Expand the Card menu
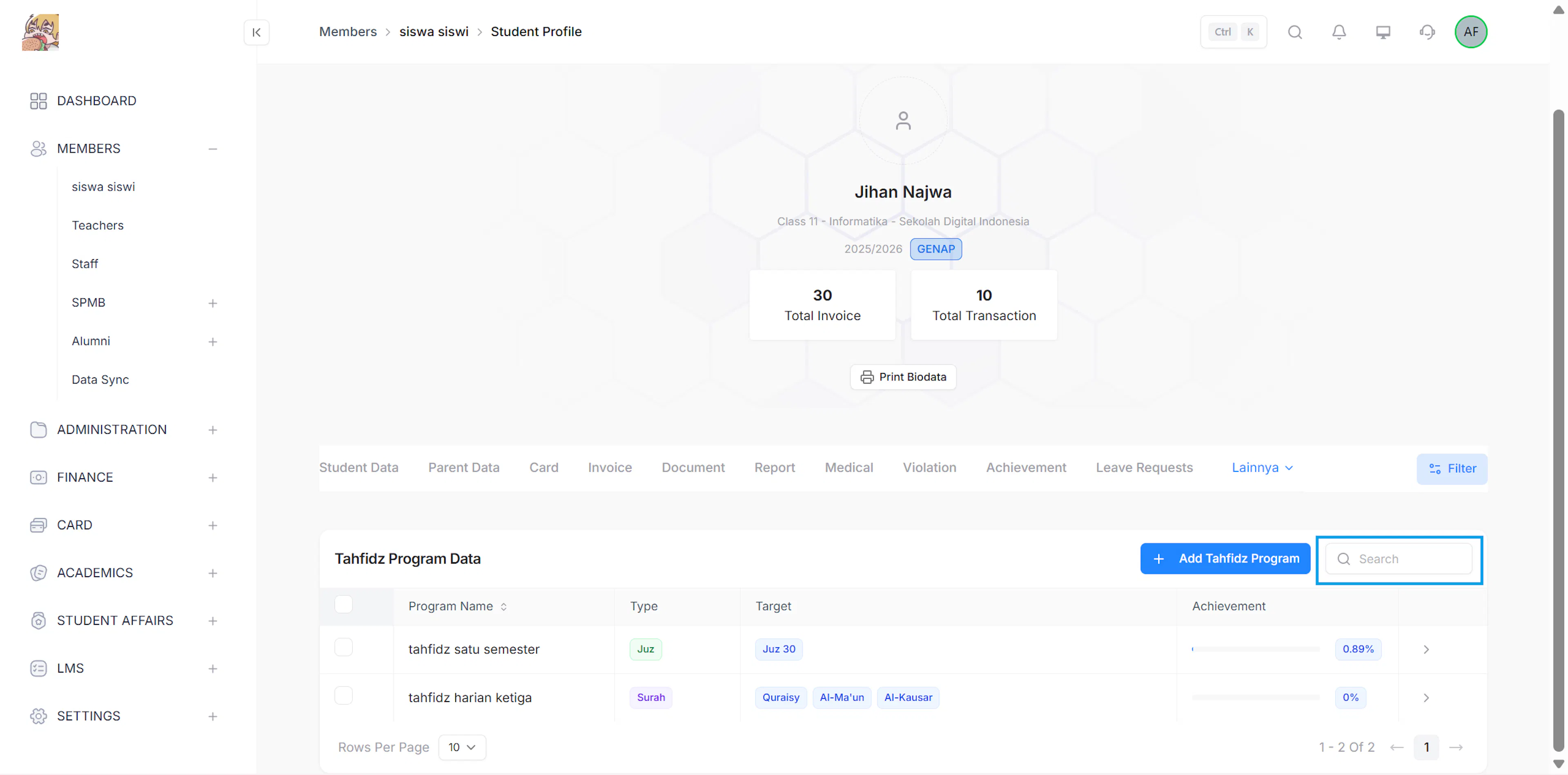The image size is (1568, 775). tap(212, 526)
